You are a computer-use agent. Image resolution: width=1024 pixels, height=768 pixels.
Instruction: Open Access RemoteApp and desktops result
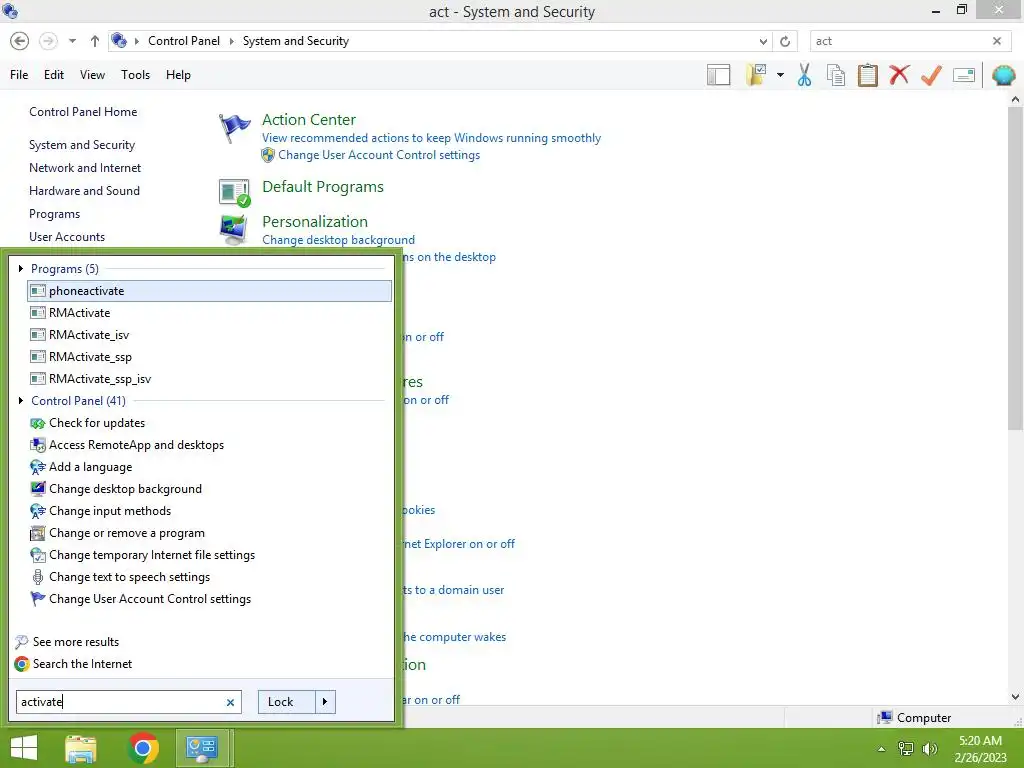pyautogui.click(x=210, y=445)
